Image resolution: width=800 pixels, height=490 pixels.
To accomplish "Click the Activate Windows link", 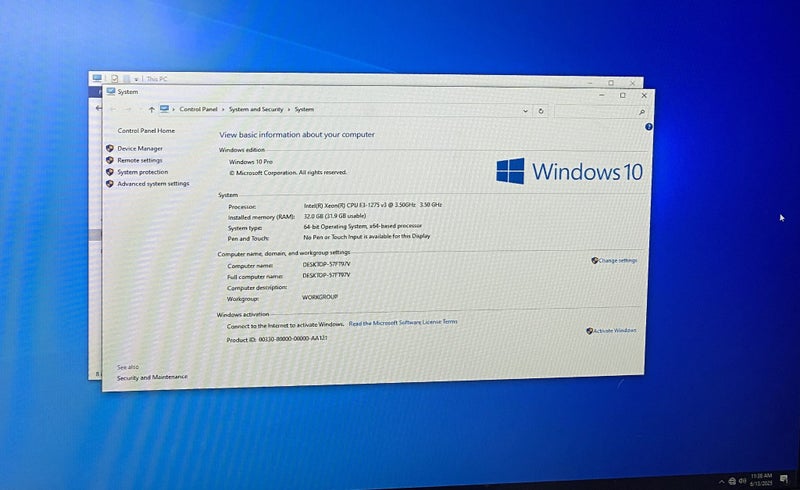I will pyautogui.click(x=614, y=331).
